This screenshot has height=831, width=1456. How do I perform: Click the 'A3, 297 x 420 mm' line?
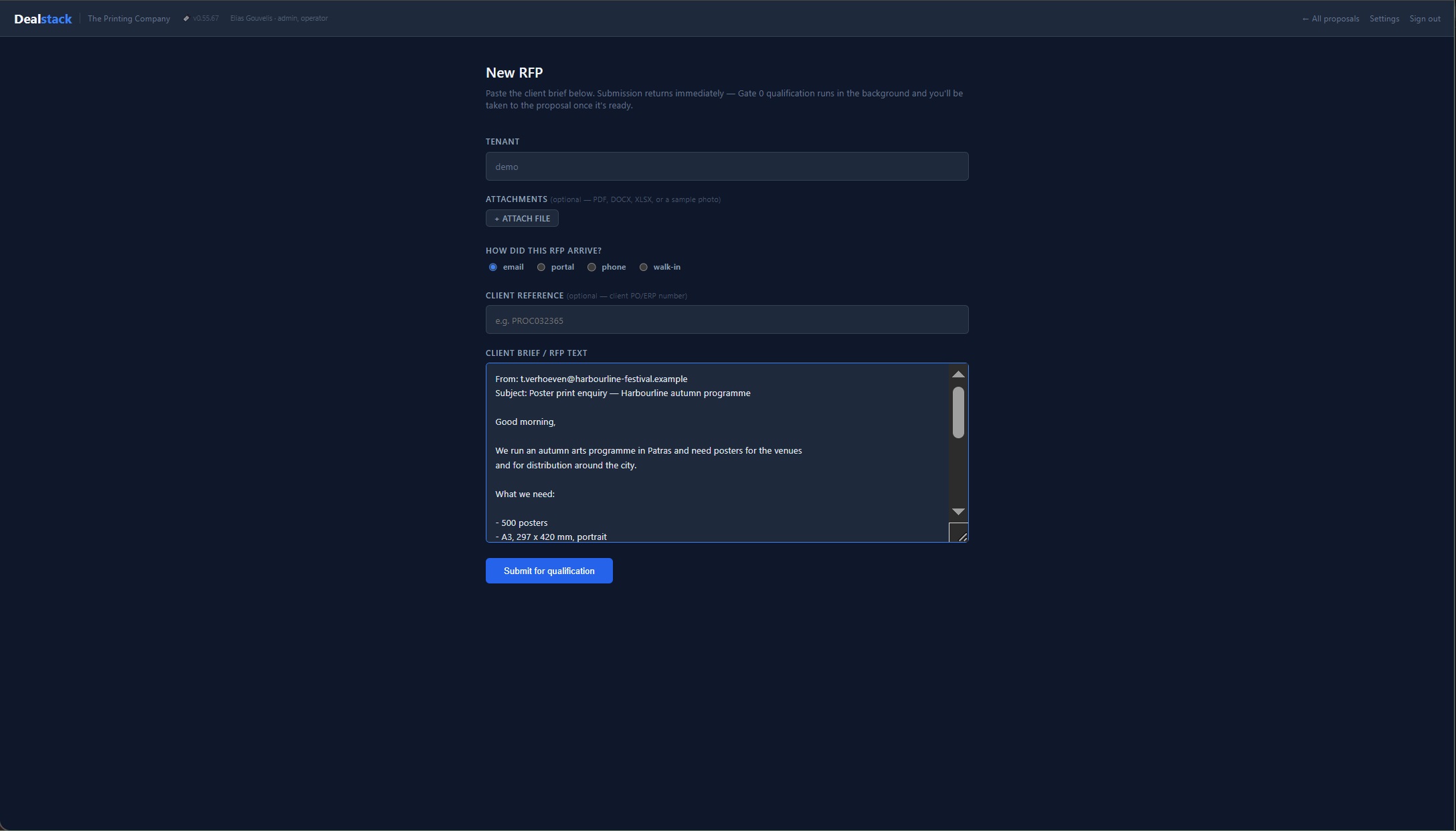[x=551, y=537]
